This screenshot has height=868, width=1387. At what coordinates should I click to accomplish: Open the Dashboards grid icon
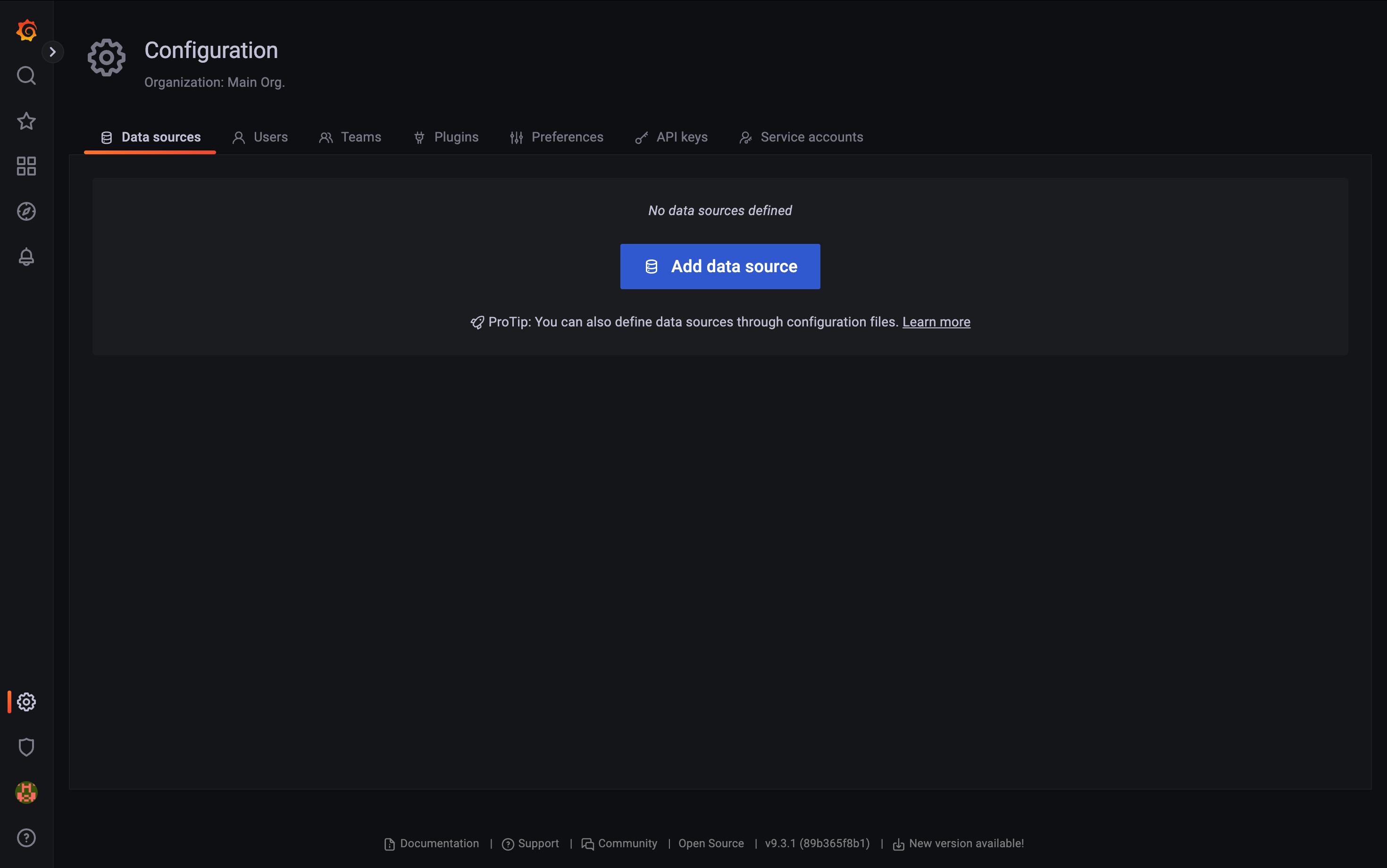point(26,167)
